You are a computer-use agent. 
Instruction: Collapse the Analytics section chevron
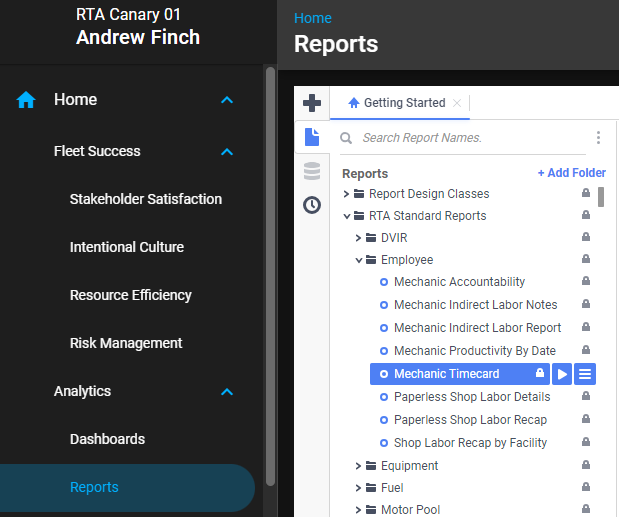227,392
